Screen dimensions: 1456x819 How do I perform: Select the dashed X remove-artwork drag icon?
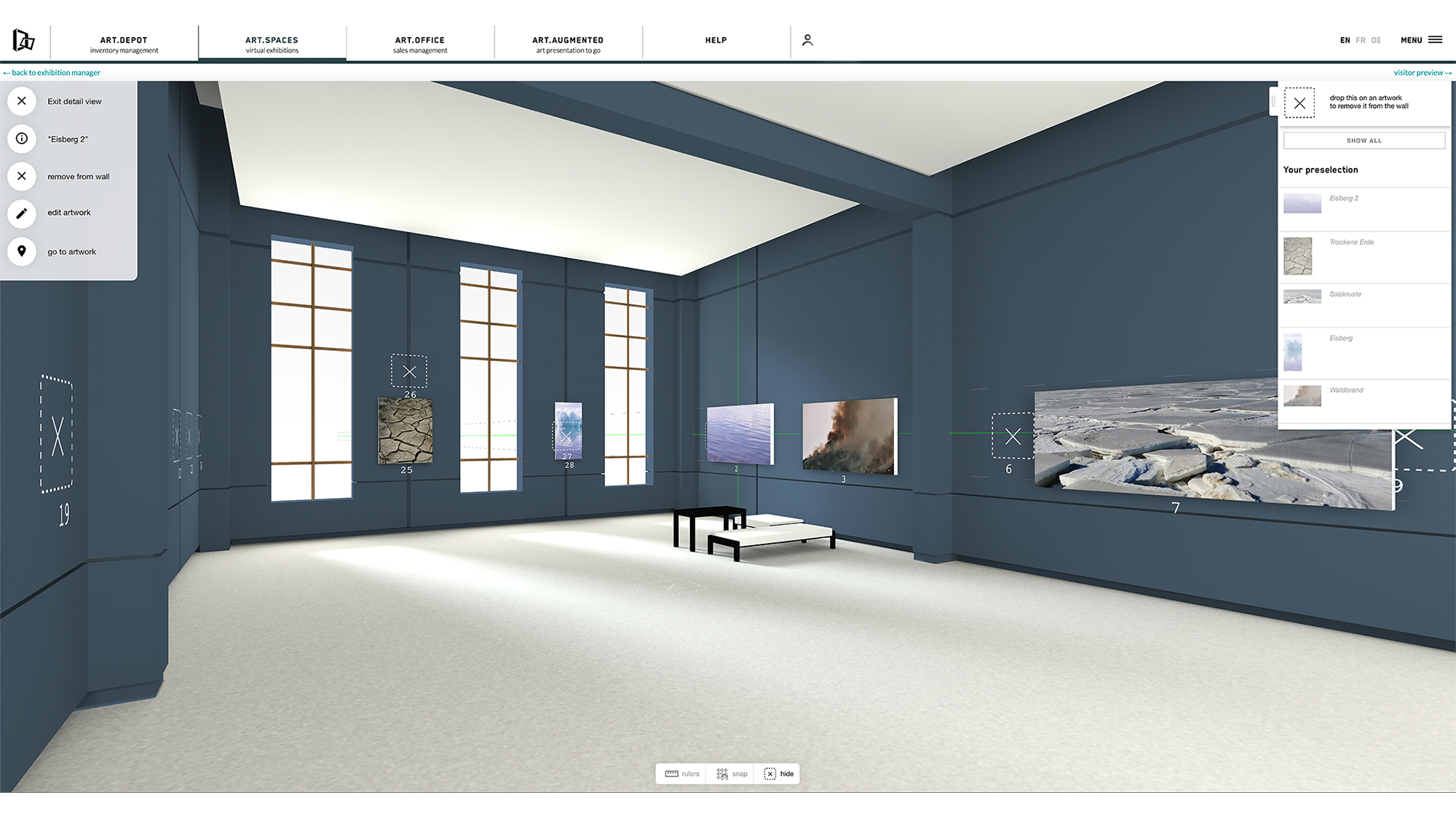pos(1300,103)
